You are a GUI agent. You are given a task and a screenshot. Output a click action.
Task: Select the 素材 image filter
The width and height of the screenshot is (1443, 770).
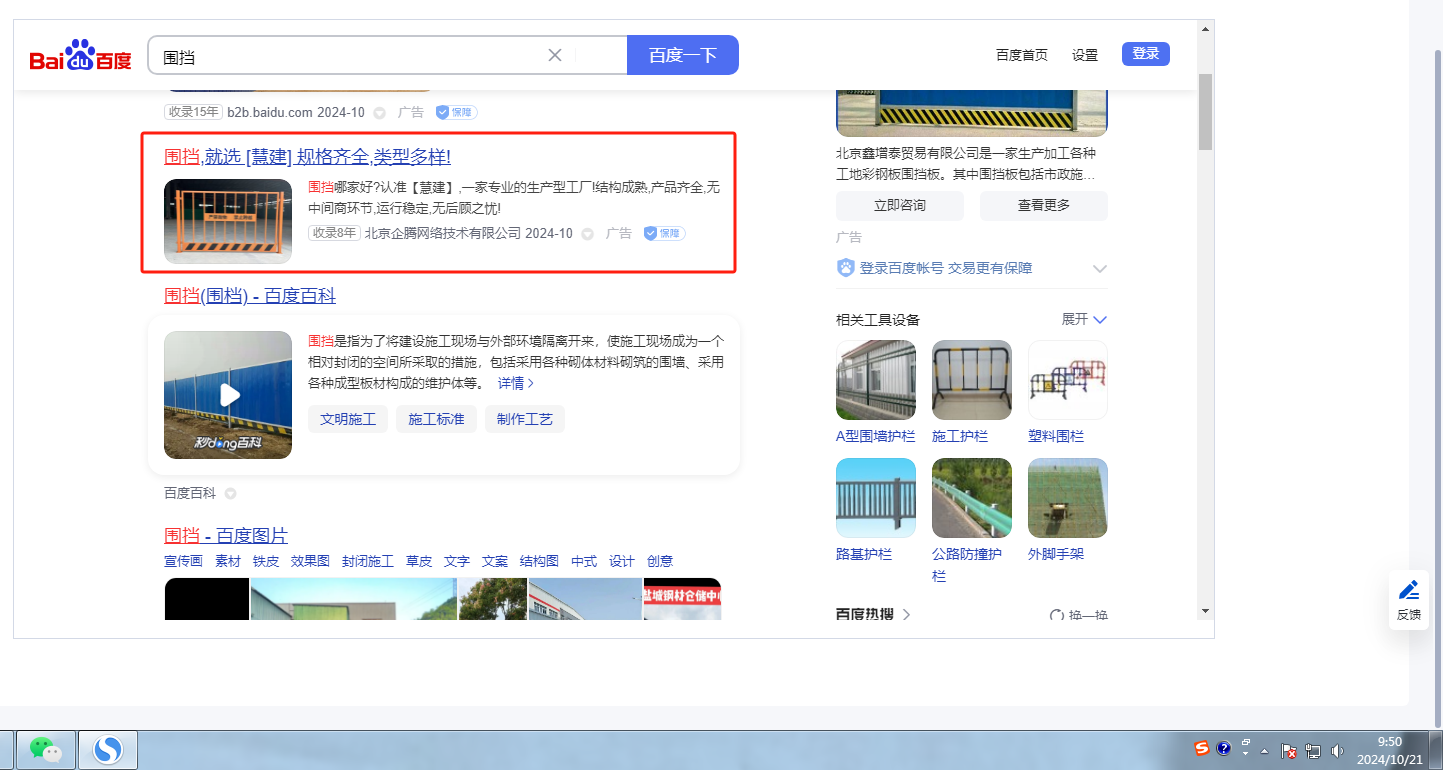click(x=228, y=561)
